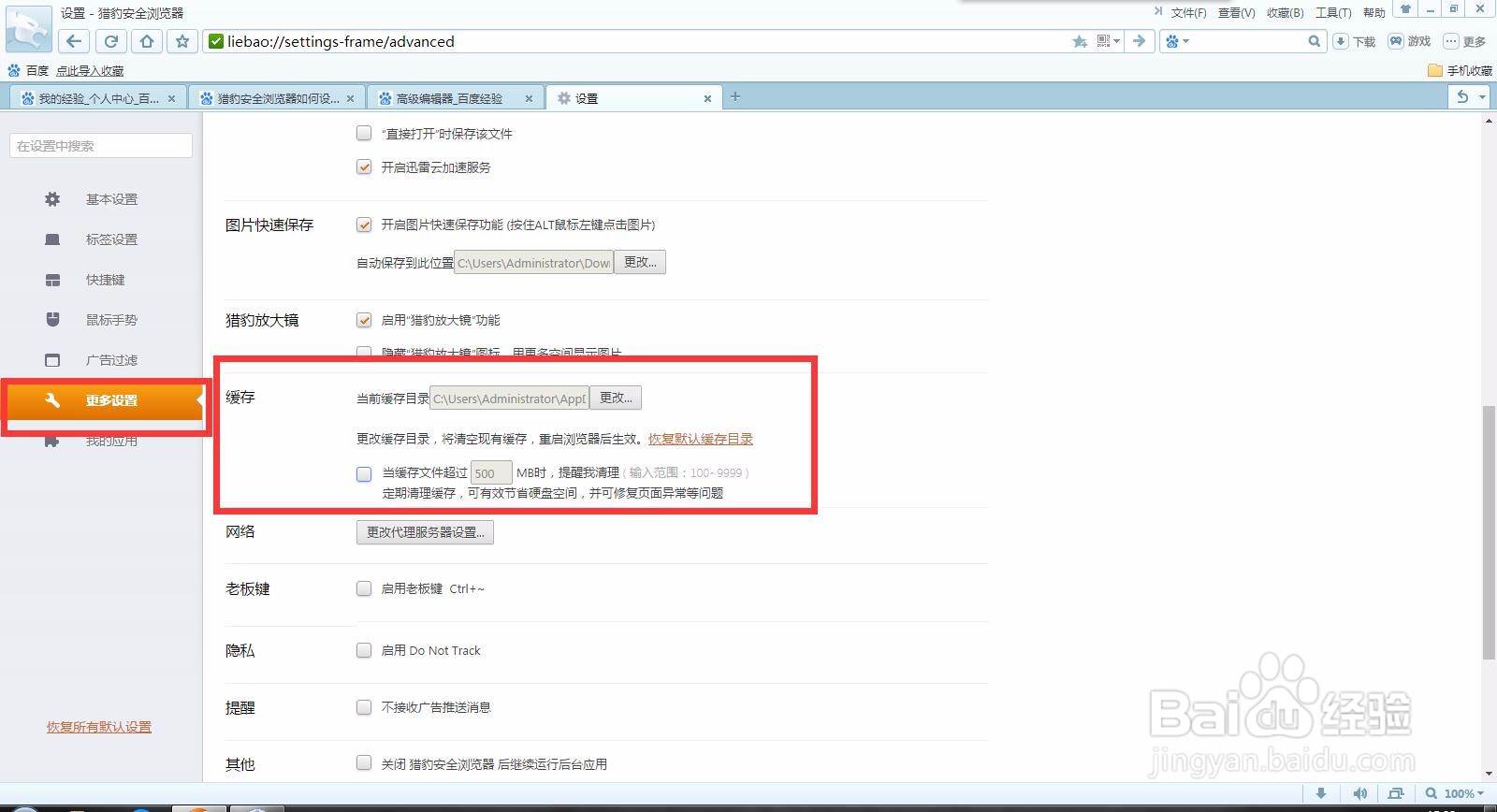Open the 帮助 menu
The image size is (1497, 812).
[x=1373, y=12]
